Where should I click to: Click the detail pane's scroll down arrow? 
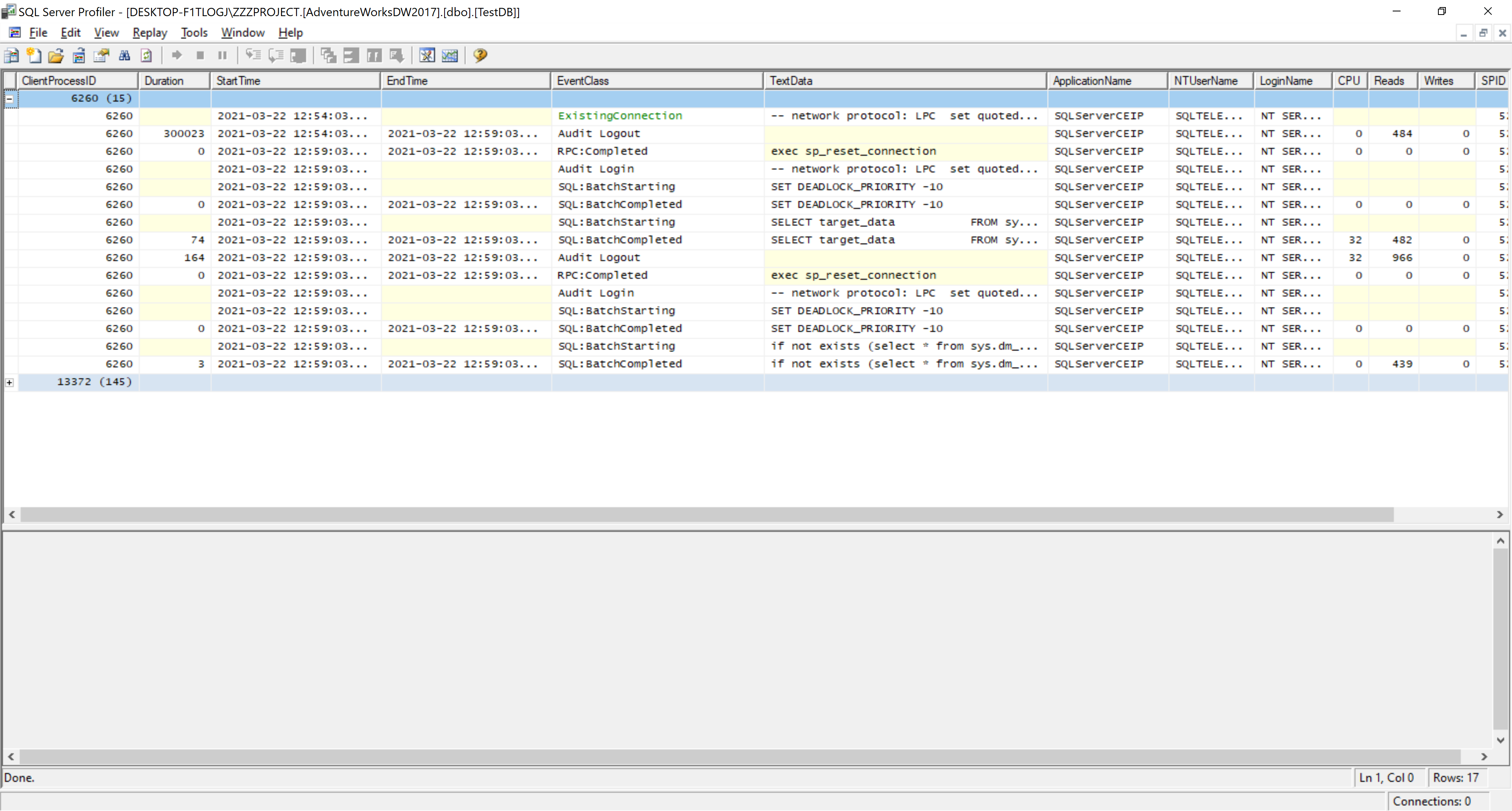pyautogui.click(x=1500, y=740)
